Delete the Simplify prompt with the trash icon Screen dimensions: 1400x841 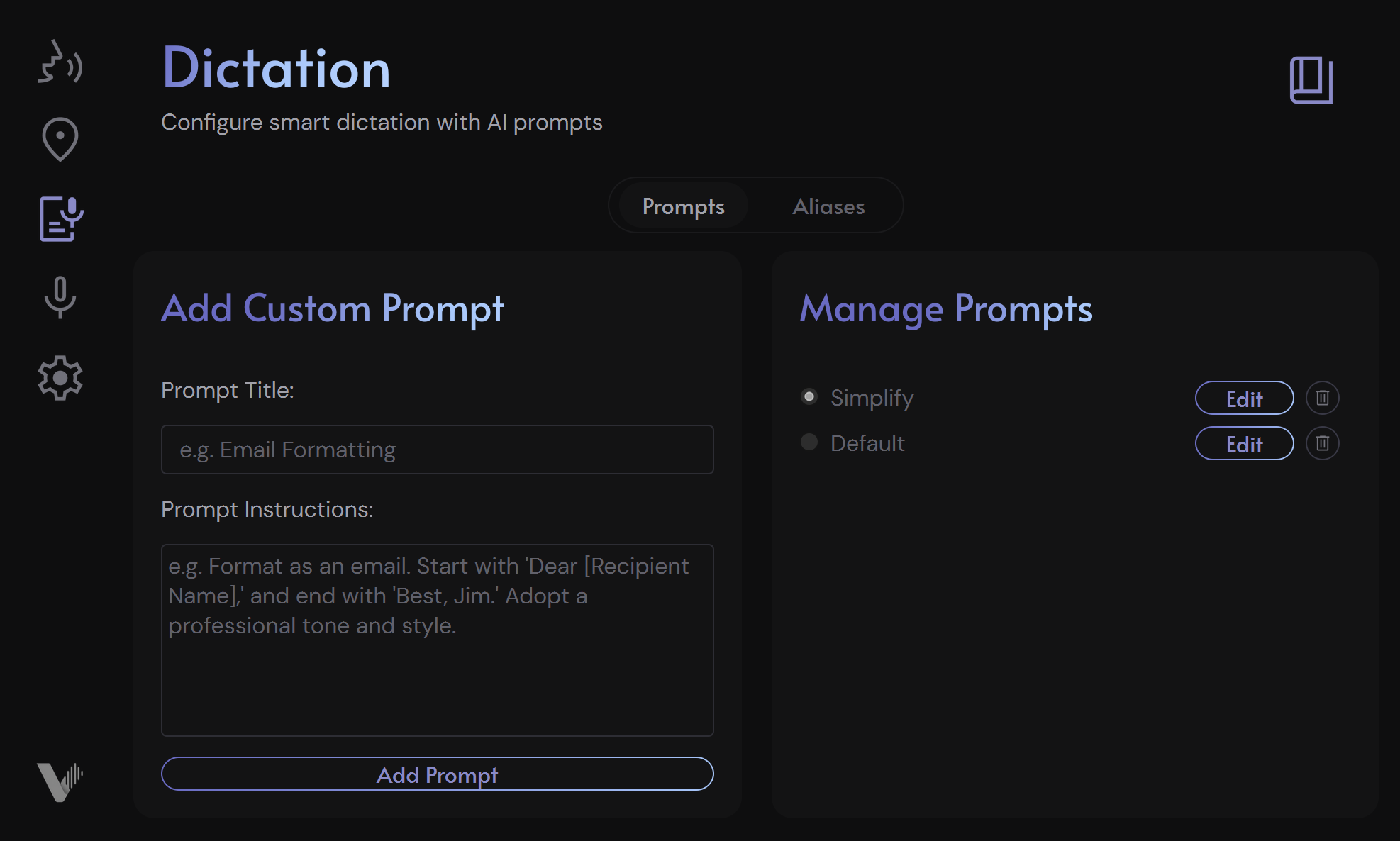[x=1322, y=398]
